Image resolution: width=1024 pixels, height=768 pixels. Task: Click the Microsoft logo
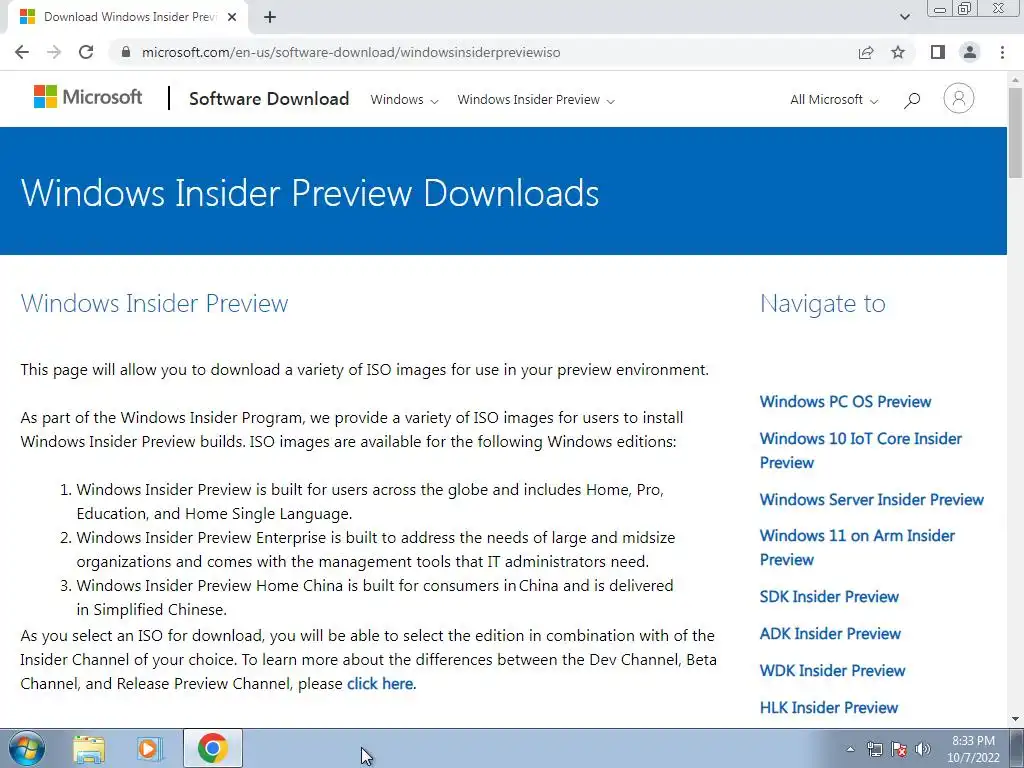(88, 97)
